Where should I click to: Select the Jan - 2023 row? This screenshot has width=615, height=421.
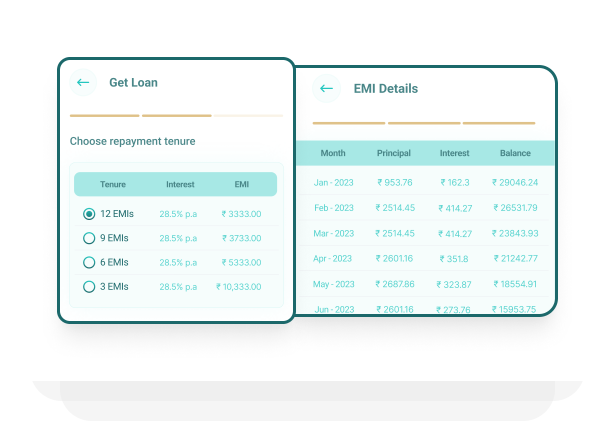click(x=334, y=183)
